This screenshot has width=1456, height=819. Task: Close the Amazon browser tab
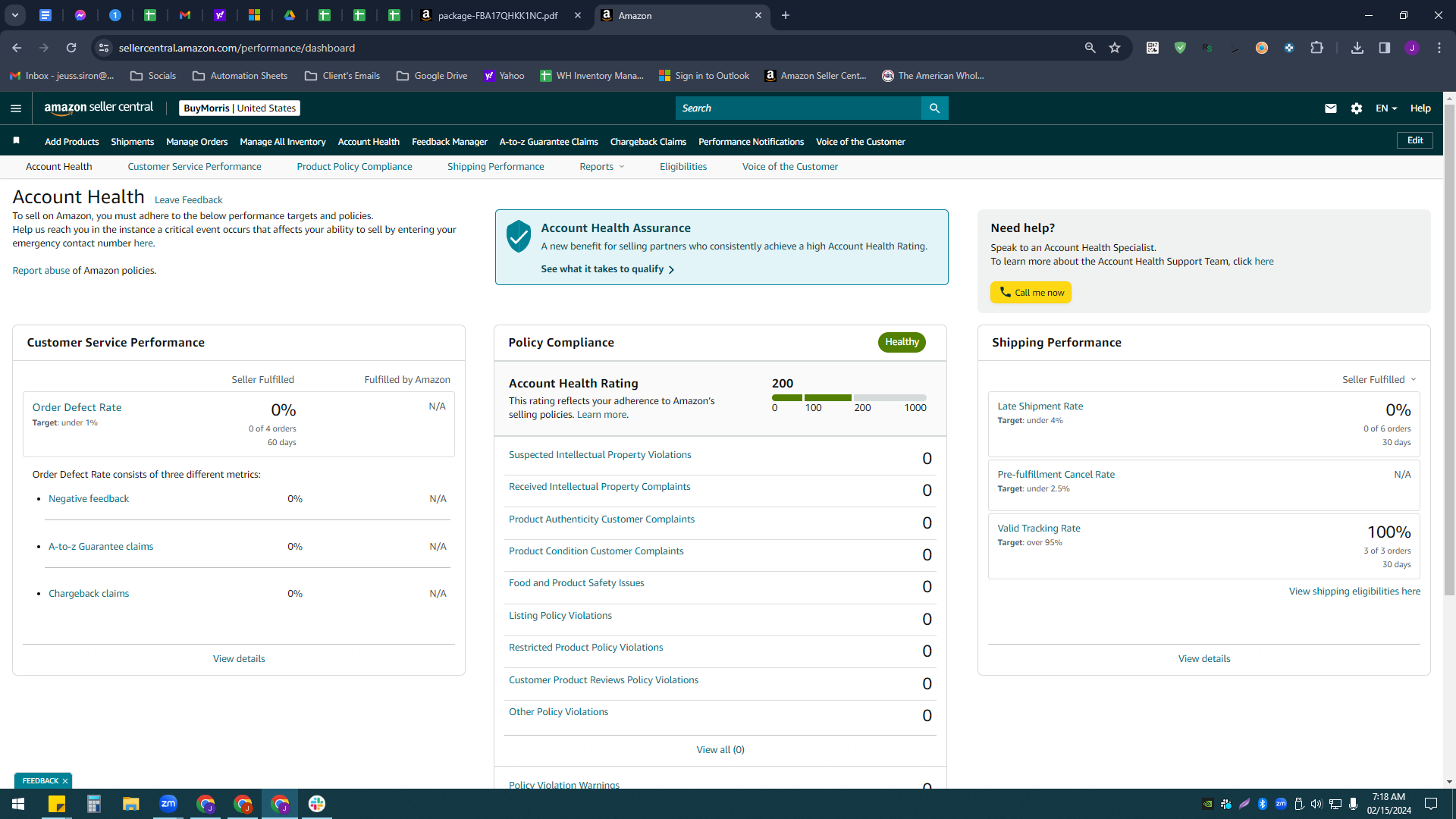click(758, 15)
